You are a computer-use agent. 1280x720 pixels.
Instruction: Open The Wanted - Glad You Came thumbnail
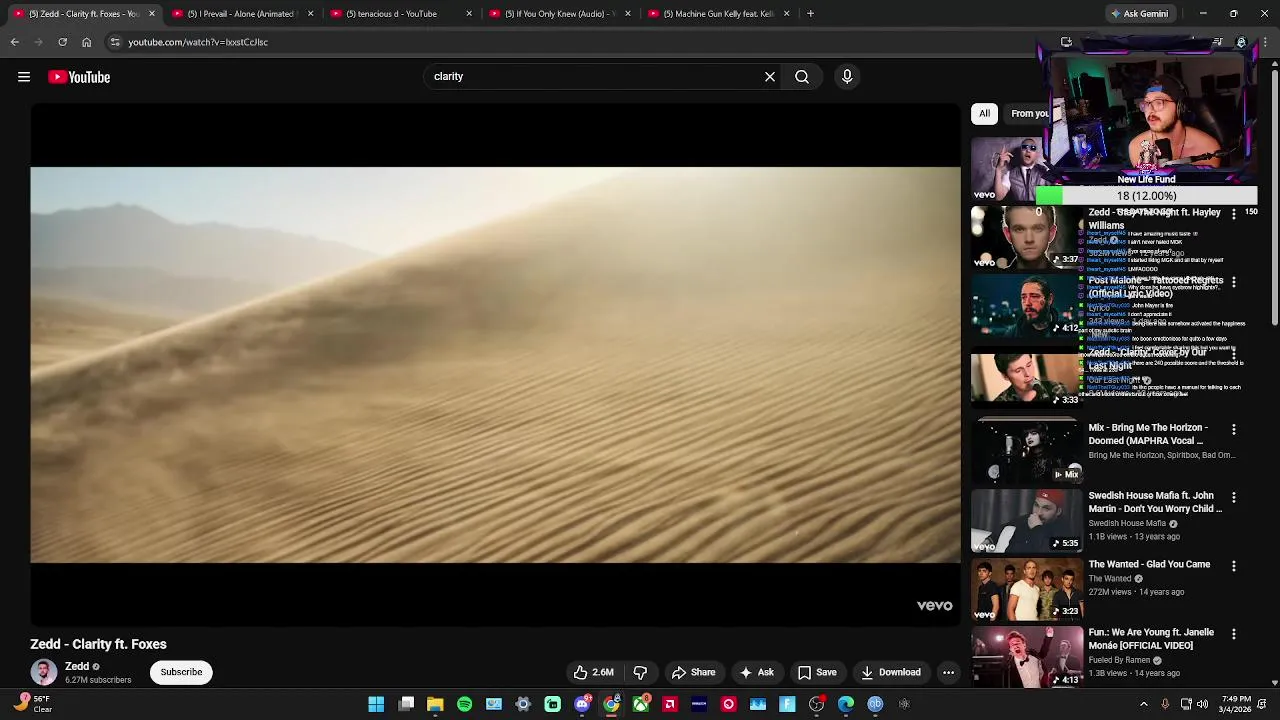1026,590
